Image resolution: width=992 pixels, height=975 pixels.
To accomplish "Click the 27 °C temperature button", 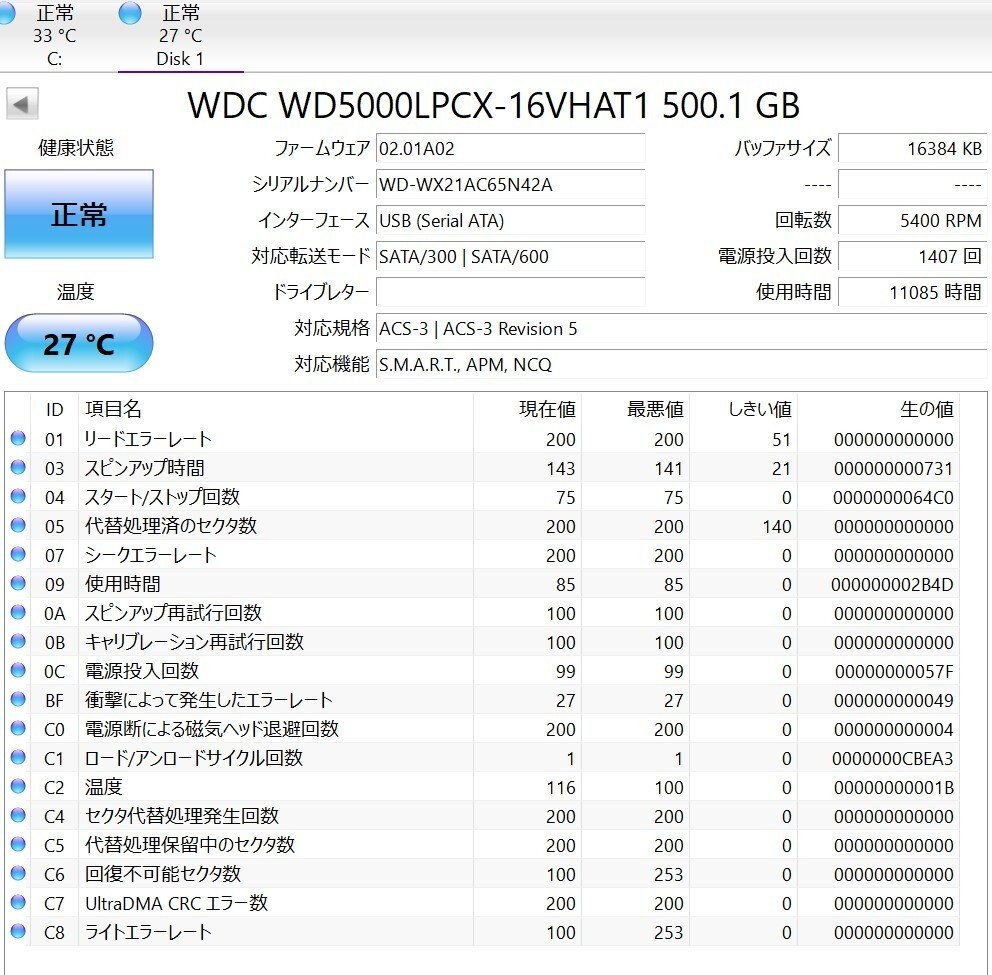I will tap(79, 344).
